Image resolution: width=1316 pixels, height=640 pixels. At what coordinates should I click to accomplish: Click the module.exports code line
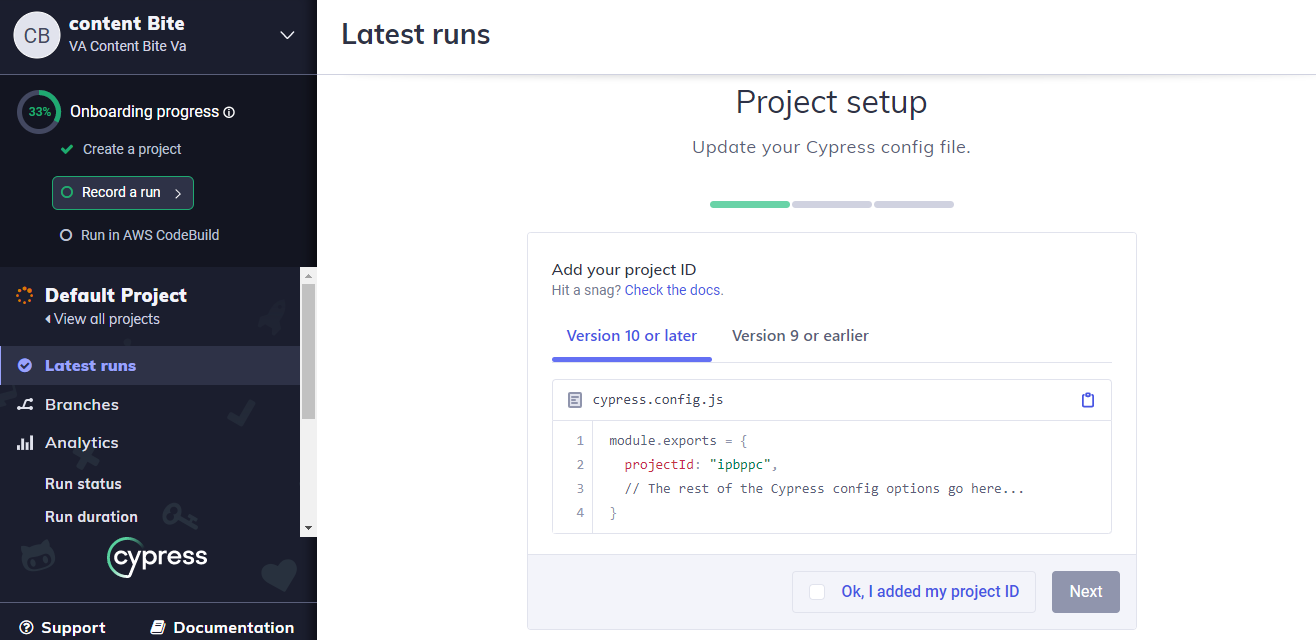[678, 440]
